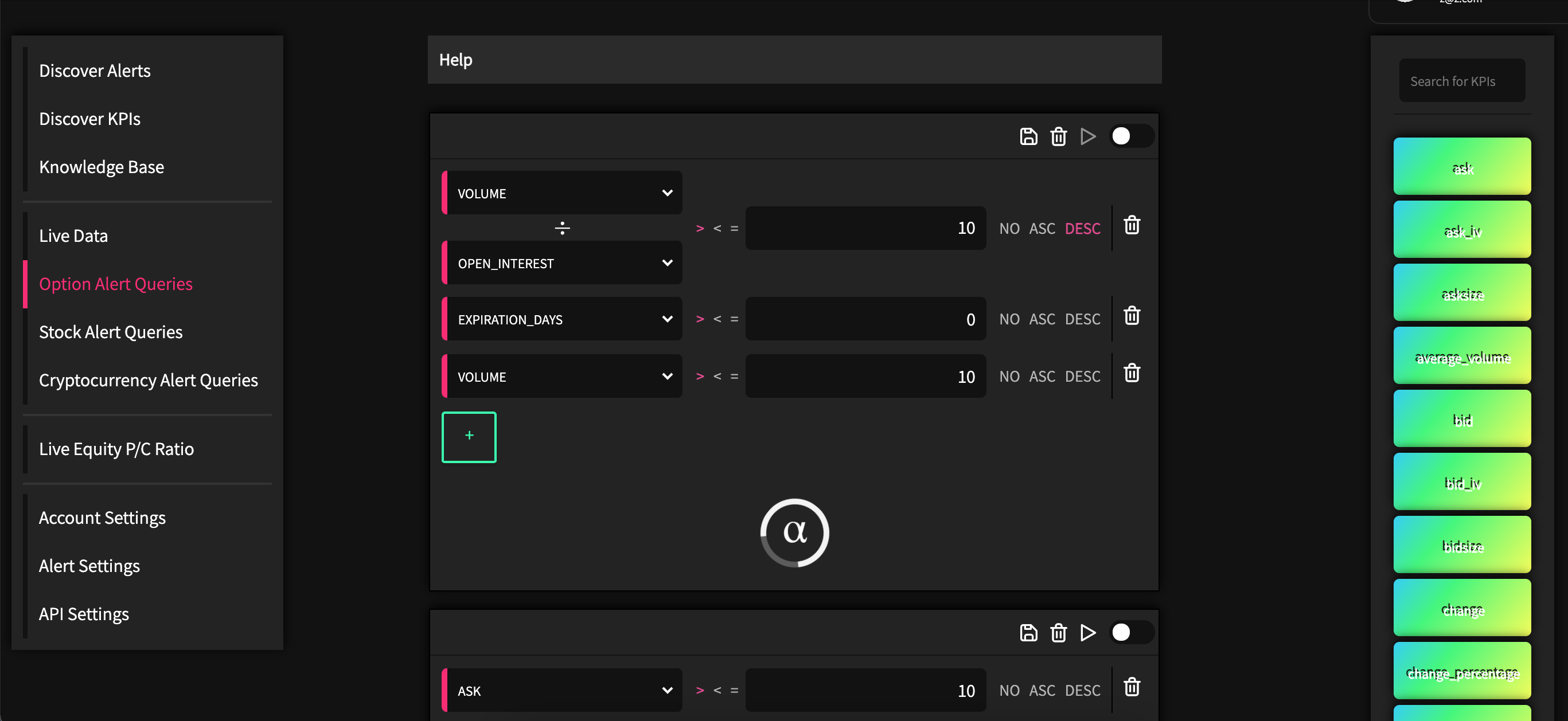Expand the Help panel
Screen dimensions: 1568x721
pyautogui.click(x=794, y=60)
